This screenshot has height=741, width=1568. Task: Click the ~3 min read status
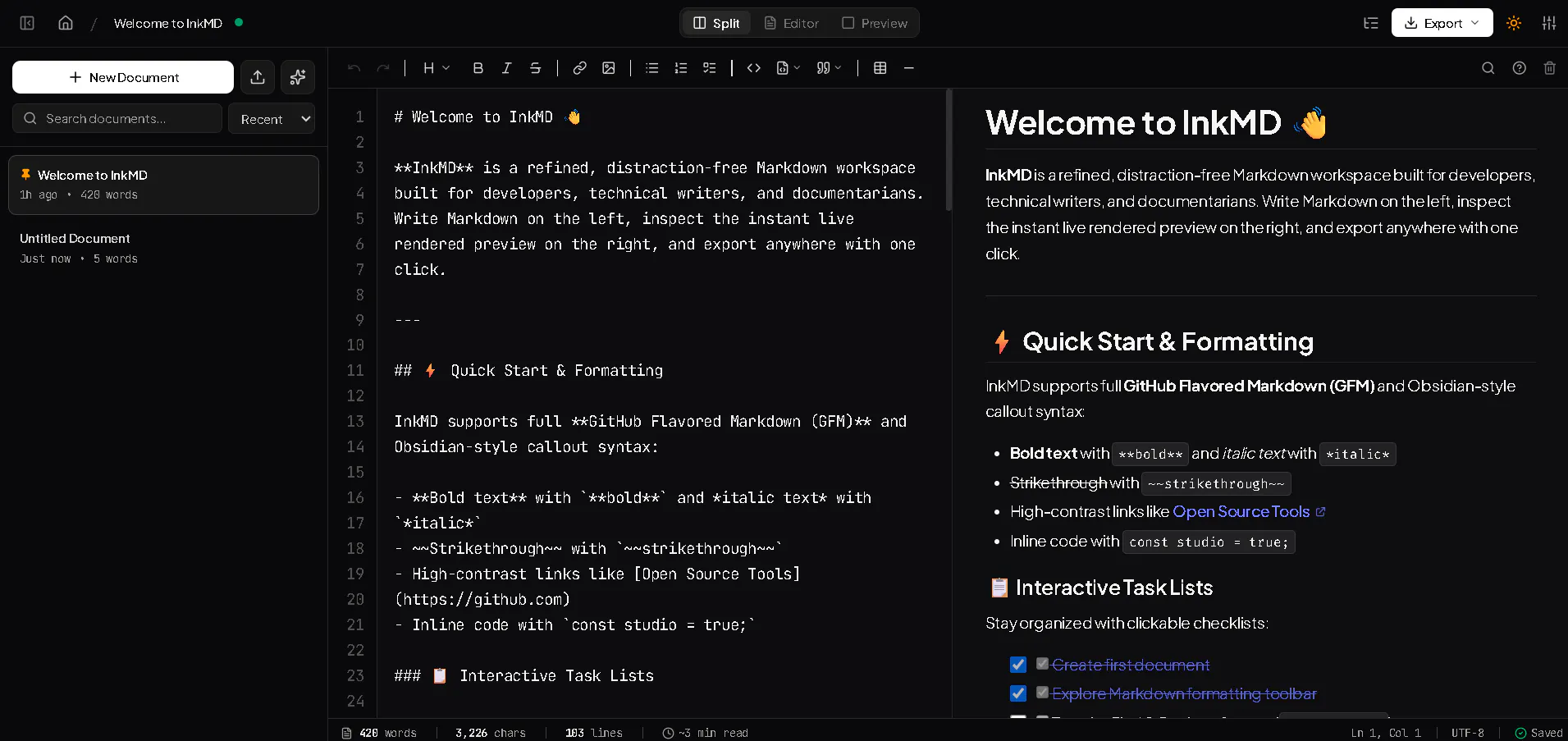(x=706, y=733)
